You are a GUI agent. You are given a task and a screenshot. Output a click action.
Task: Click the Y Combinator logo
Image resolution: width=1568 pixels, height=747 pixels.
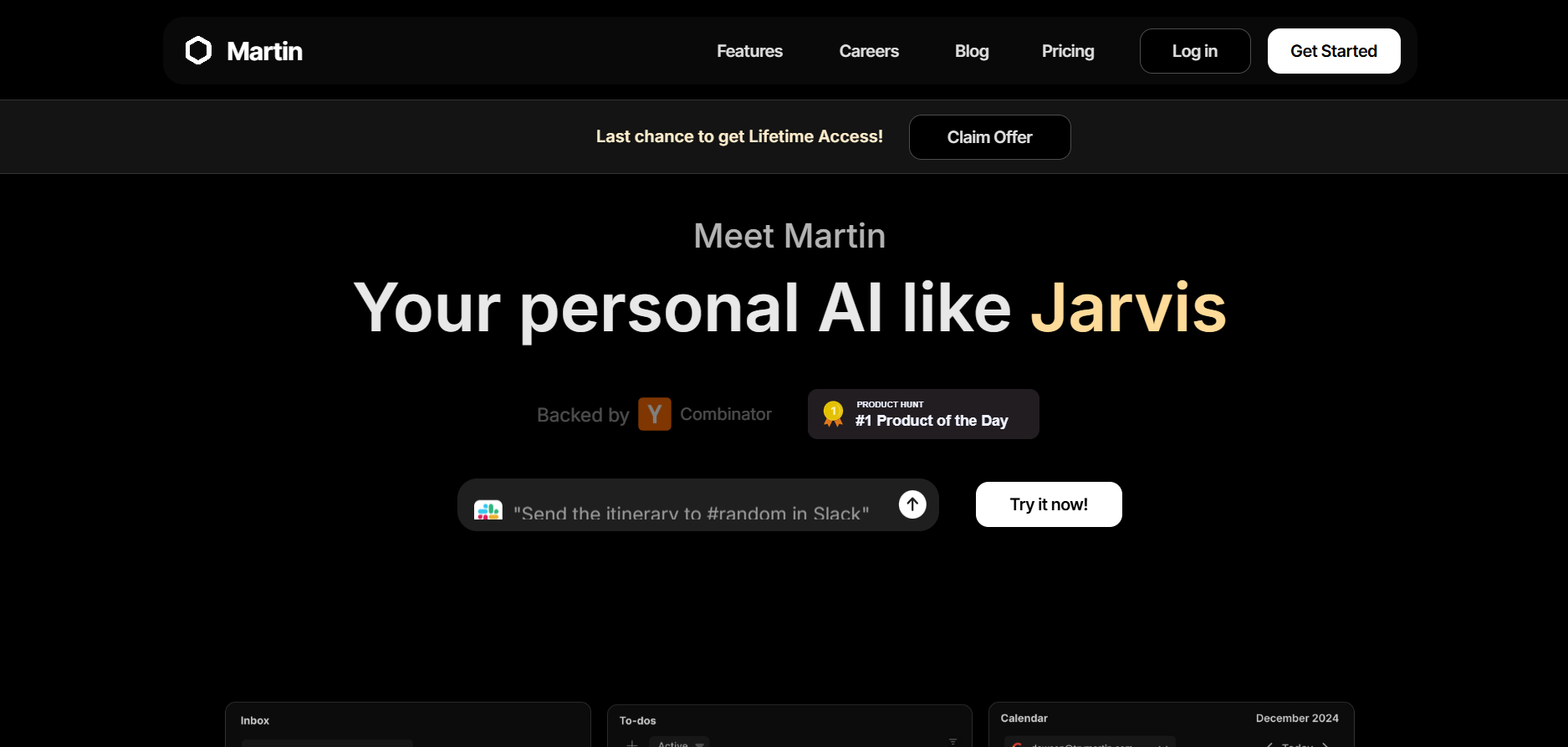(x=654, y=414)
